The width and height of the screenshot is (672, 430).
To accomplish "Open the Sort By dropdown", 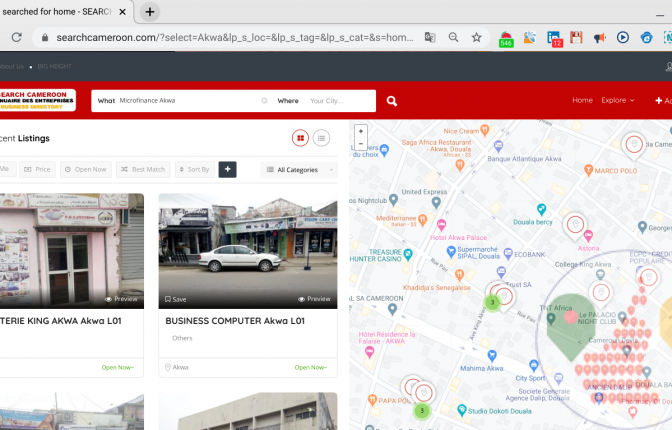I will 195,169.
